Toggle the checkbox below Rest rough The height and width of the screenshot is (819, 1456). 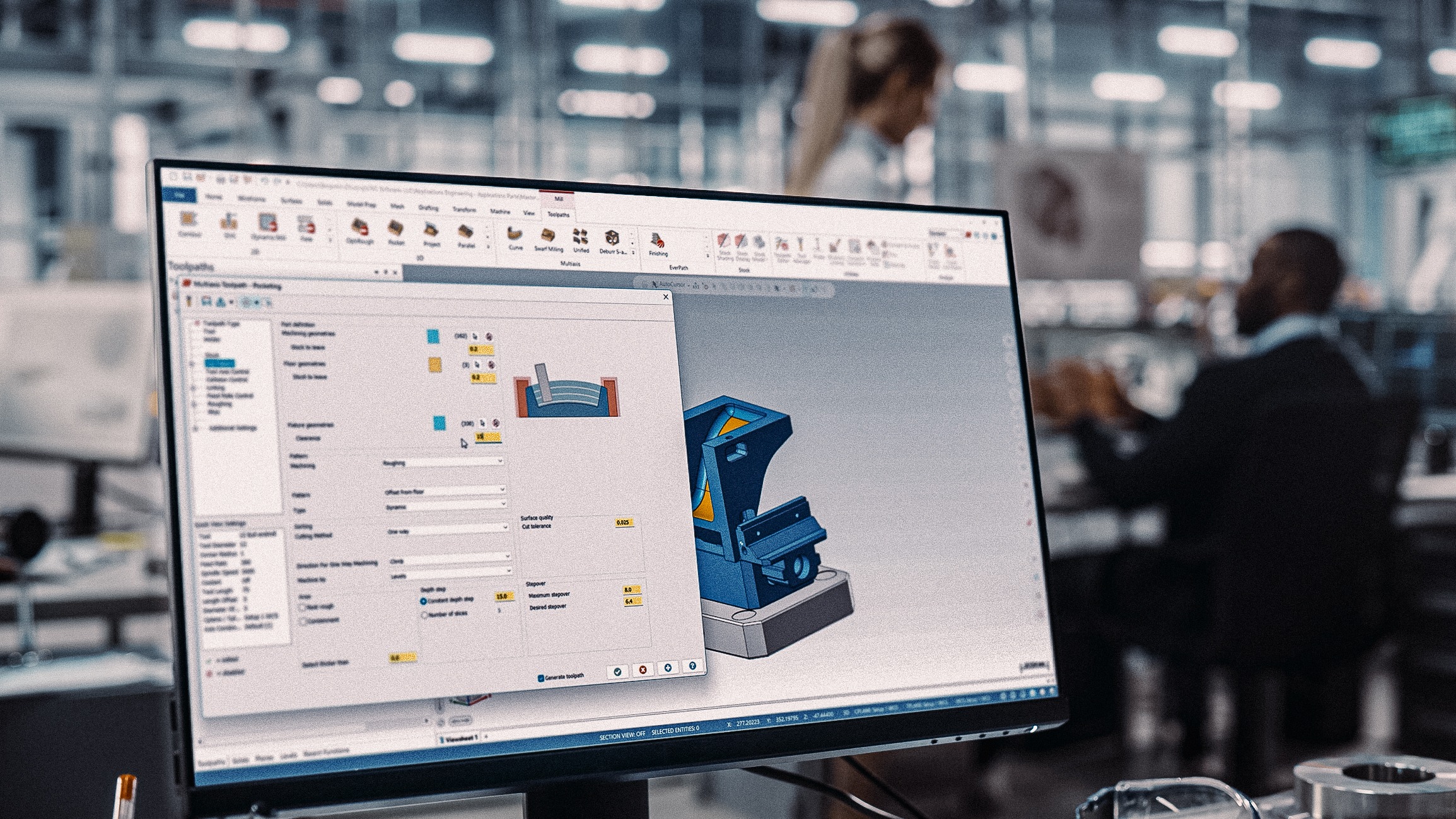pyautogui.click(x=304, y=621)
